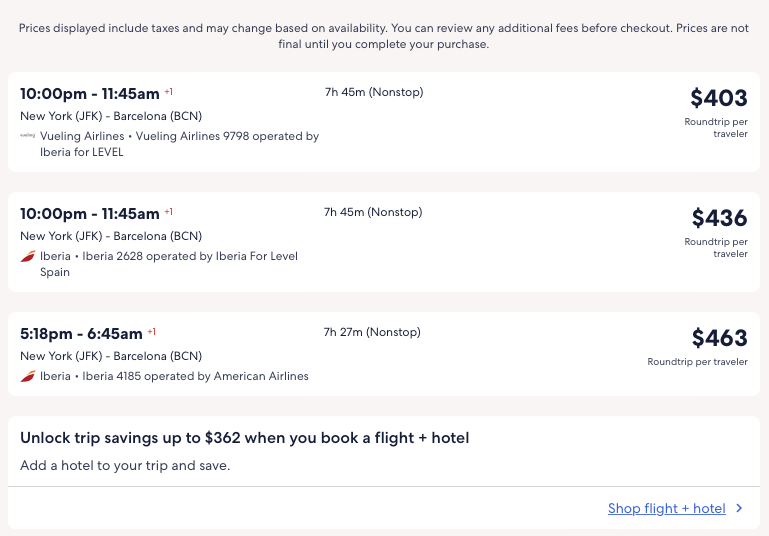Screen dimensions: 769x536
Task: Click the 5:18pm - 6:45am flight time
Action: point(82,334)
